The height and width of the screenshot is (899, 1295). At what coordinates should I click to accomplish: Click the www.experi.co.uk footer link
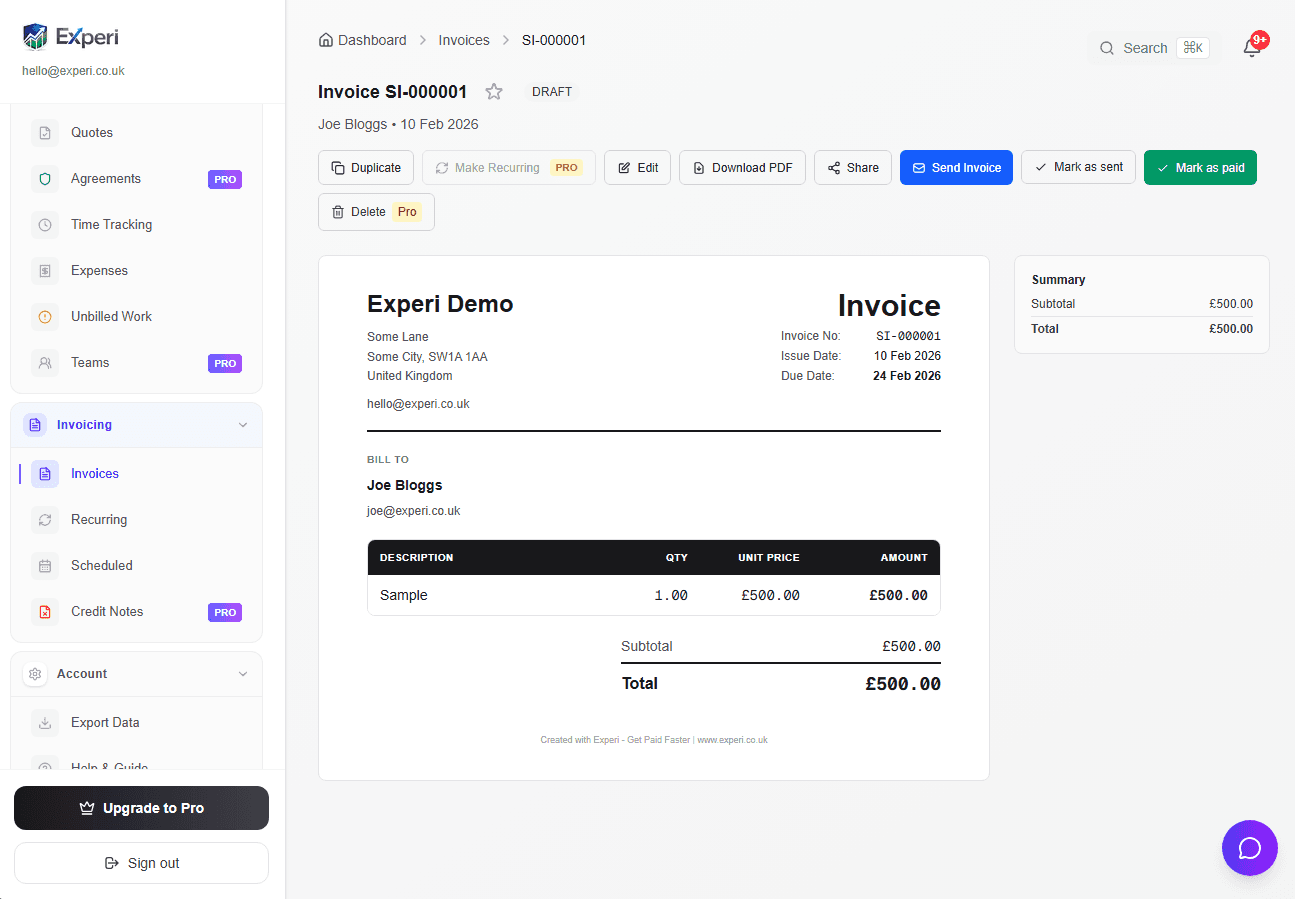point(731,739)
